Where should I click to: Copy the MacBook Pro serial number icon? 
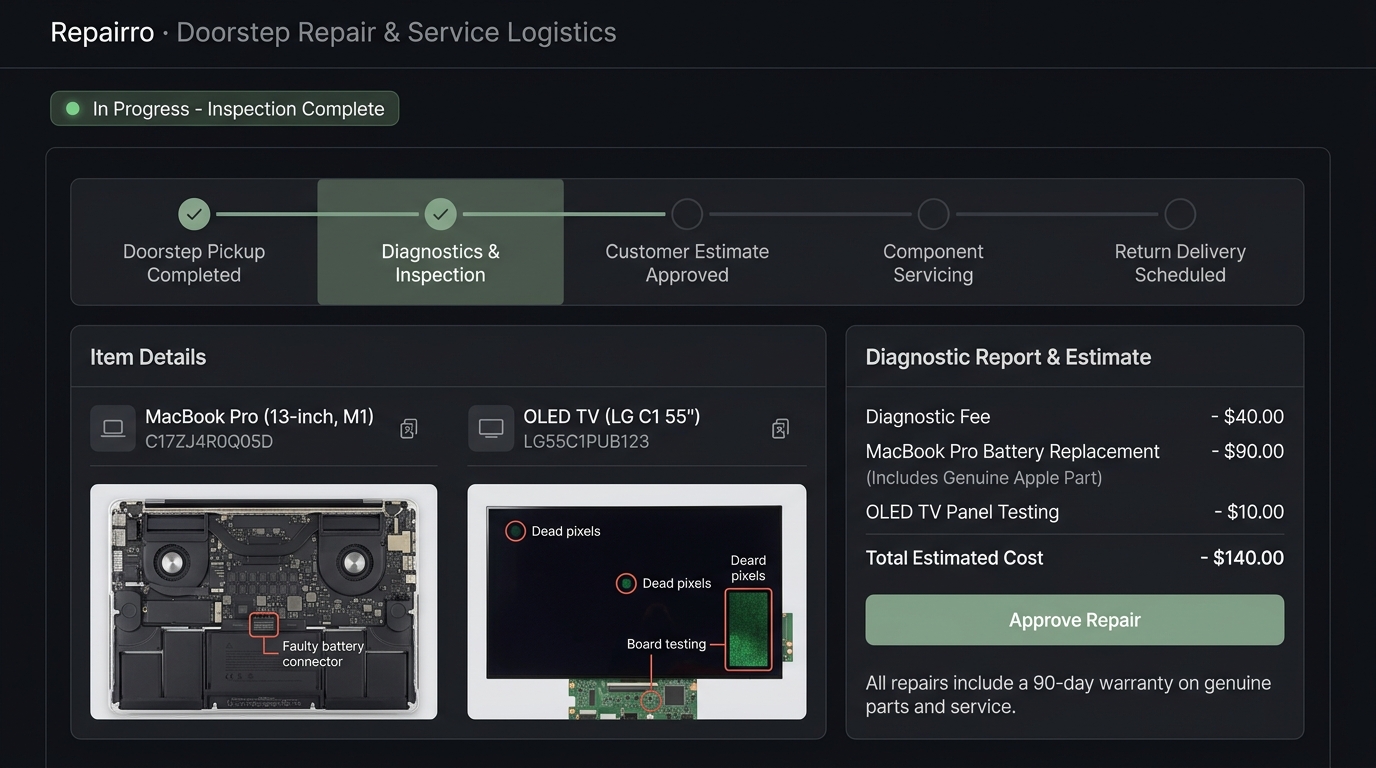(x=408, y=429)
